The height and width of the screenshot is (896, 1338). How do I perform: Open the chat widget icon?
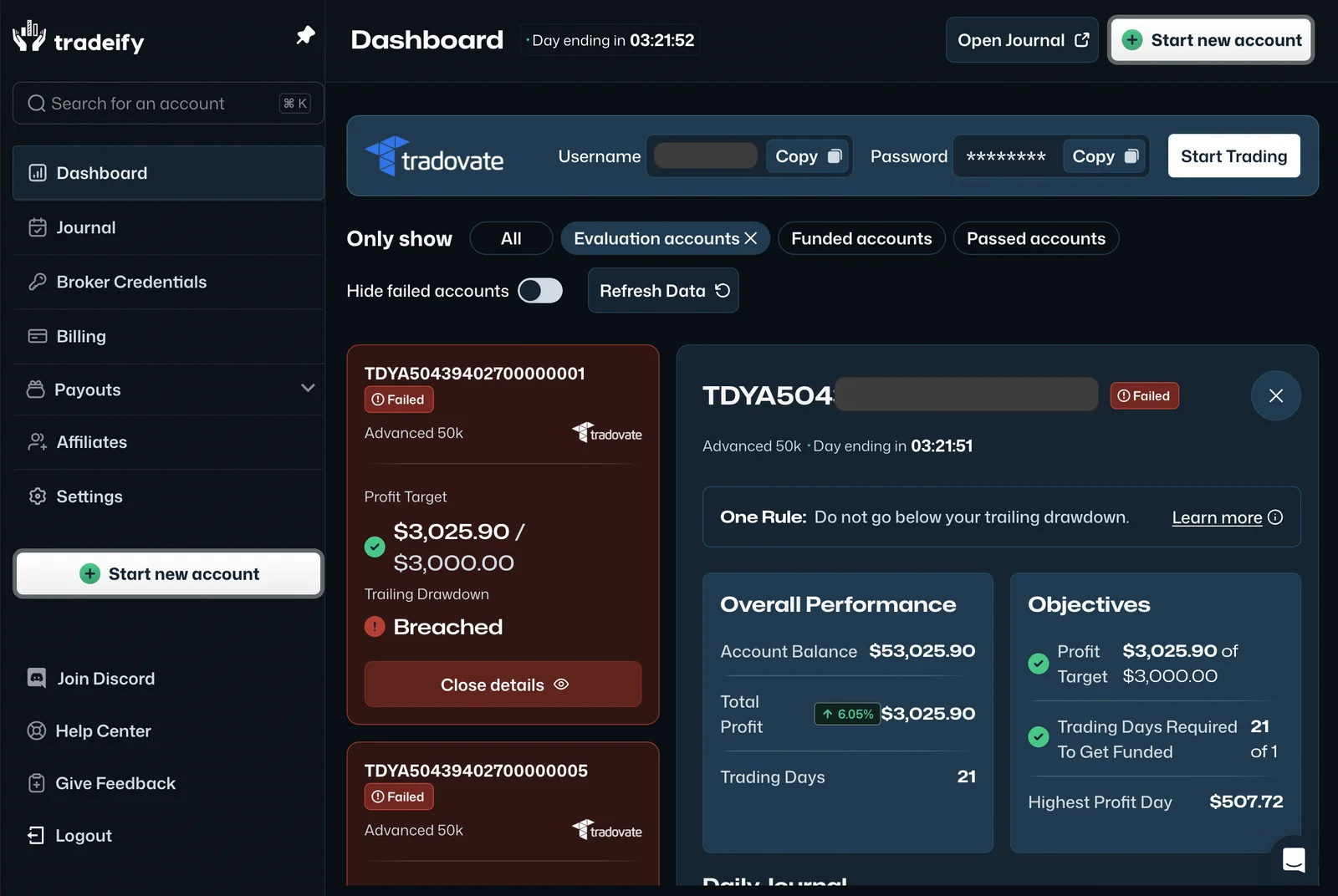tap(1294, 859)
